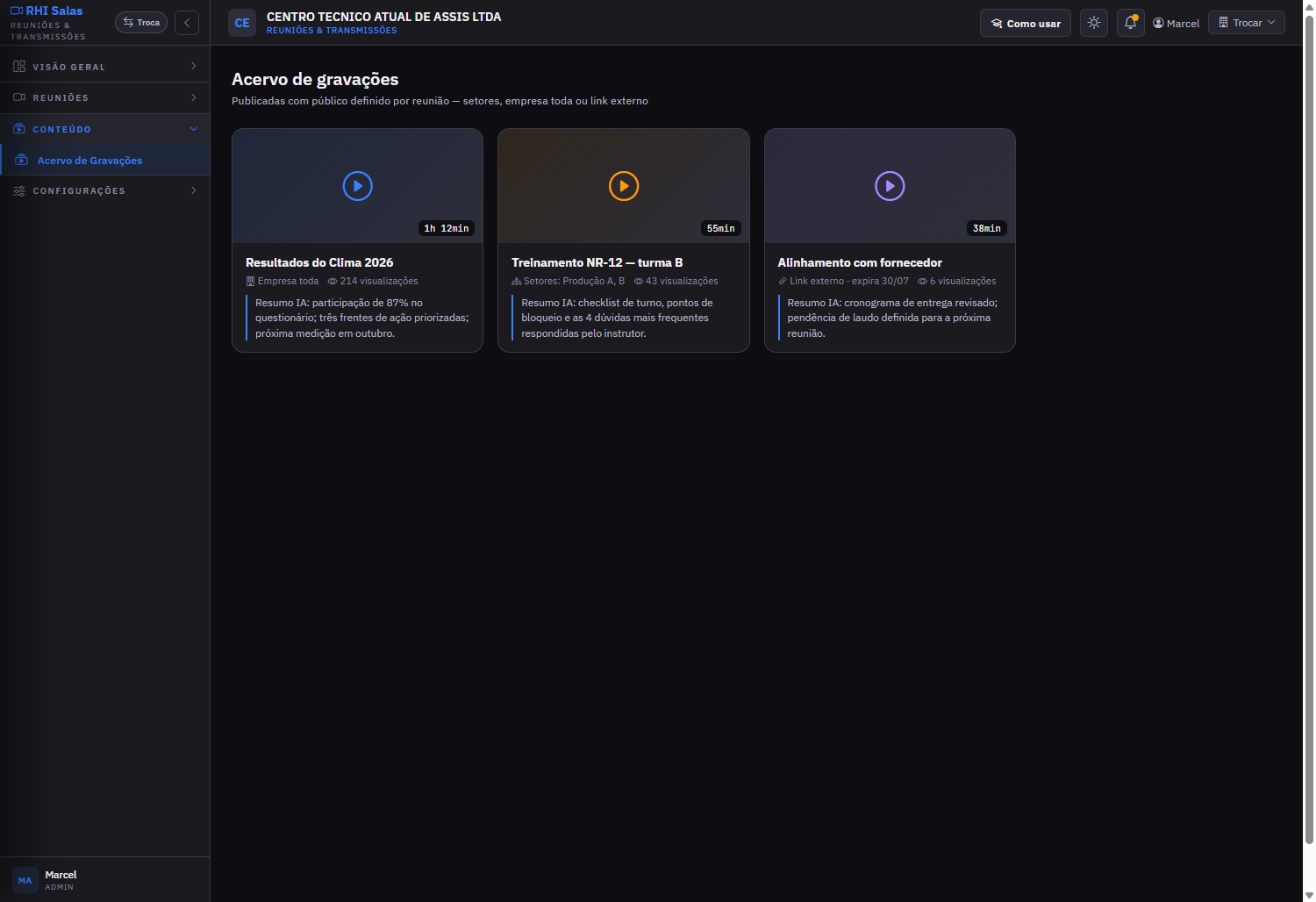Collapse the Conteúdo menu section

click(x=104, y=129)
